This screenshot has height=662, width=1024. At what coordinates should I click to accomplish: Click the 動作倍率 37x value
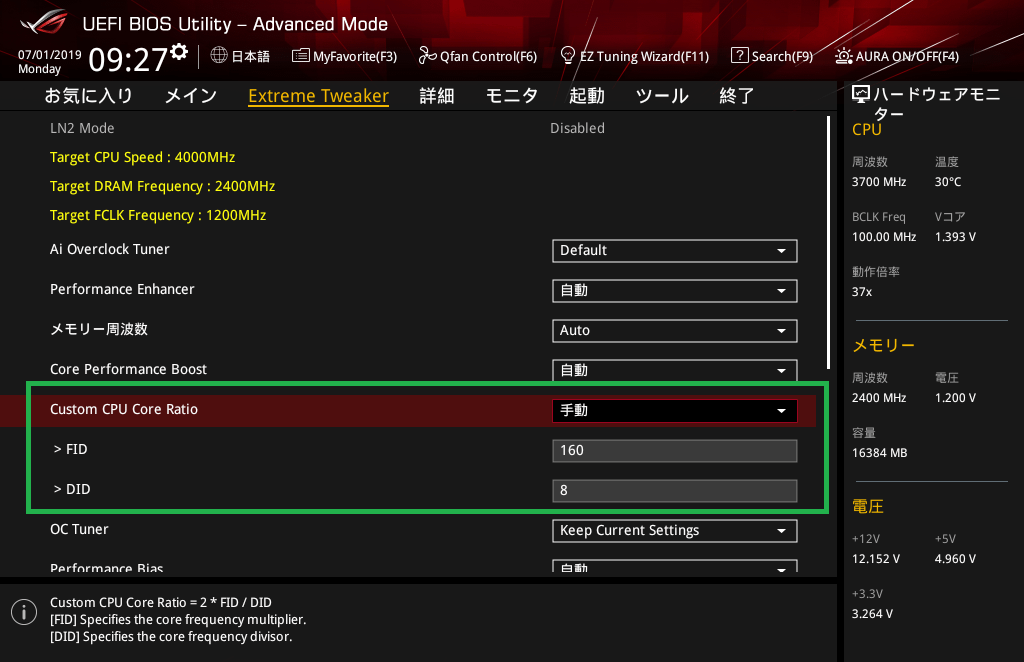tap(862, 291)
